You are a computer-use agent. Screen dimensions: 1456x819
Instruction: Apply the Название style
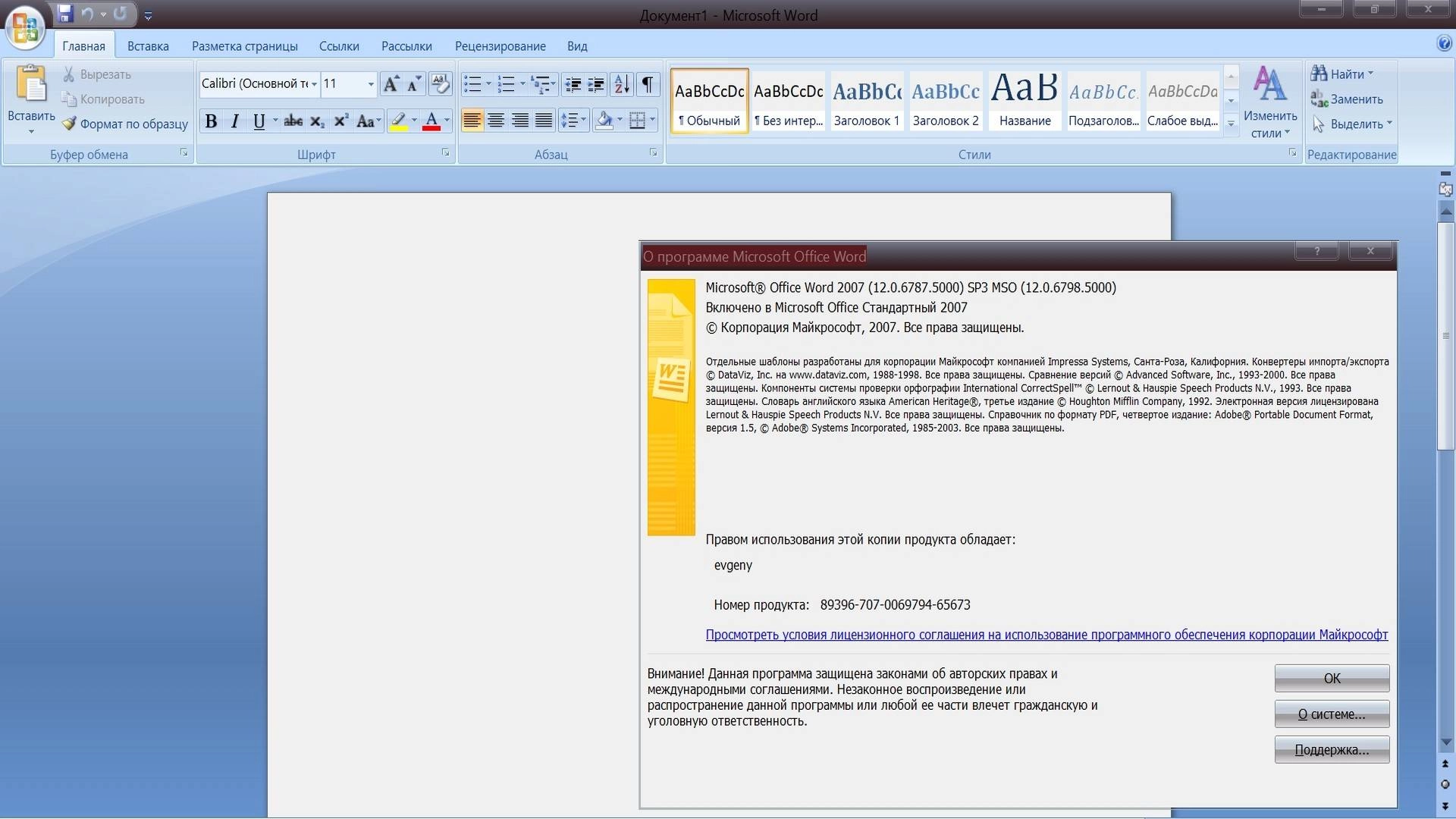(1025, 102)
